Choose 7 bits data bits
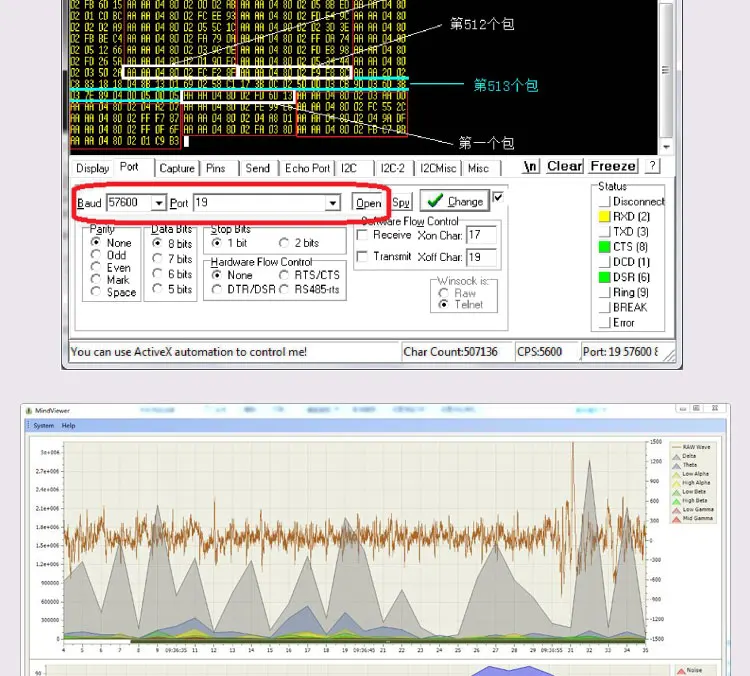 coord(172,259)
